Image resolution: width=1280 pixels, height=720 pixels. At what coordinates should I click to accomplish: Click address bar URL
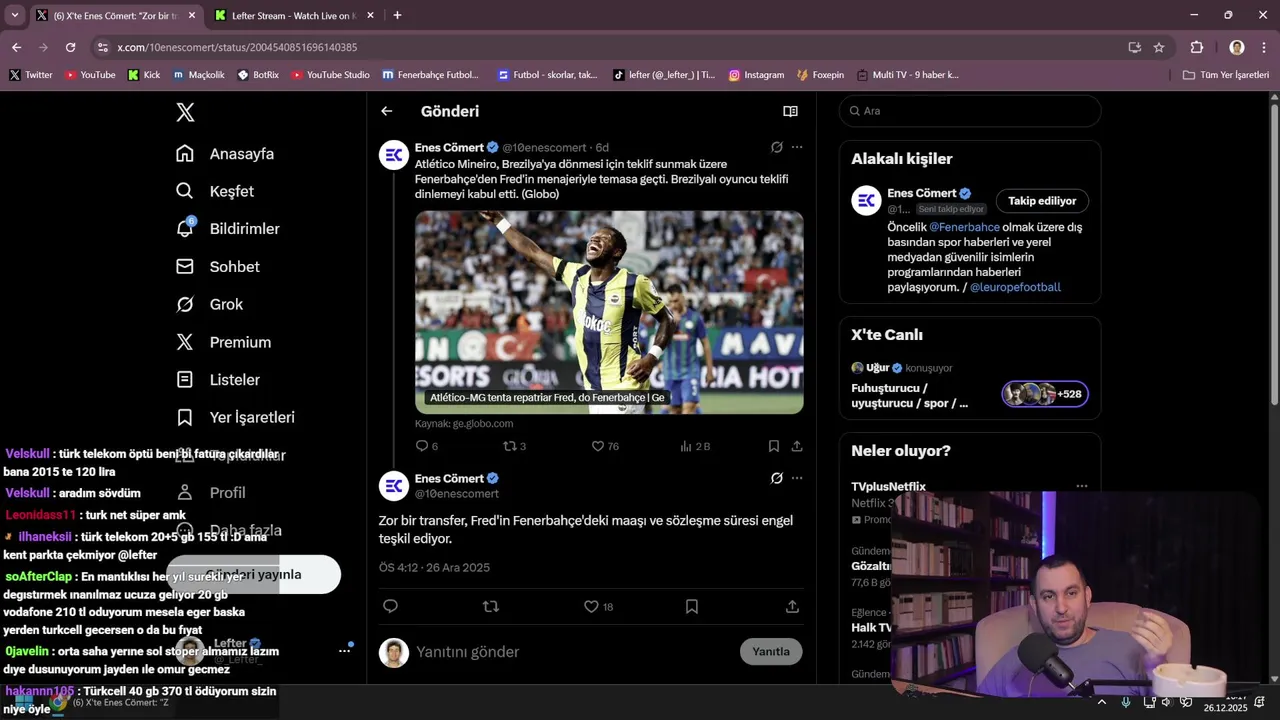237,47
